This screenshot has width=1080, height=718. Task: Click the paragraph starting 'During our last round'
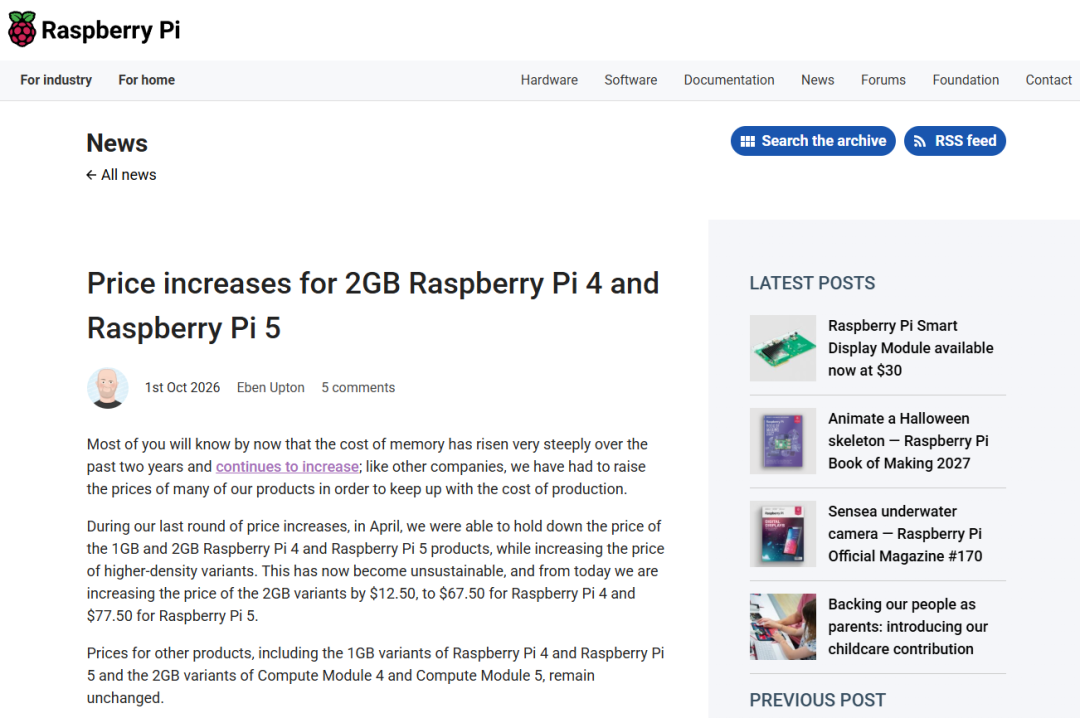coord(375,571)
